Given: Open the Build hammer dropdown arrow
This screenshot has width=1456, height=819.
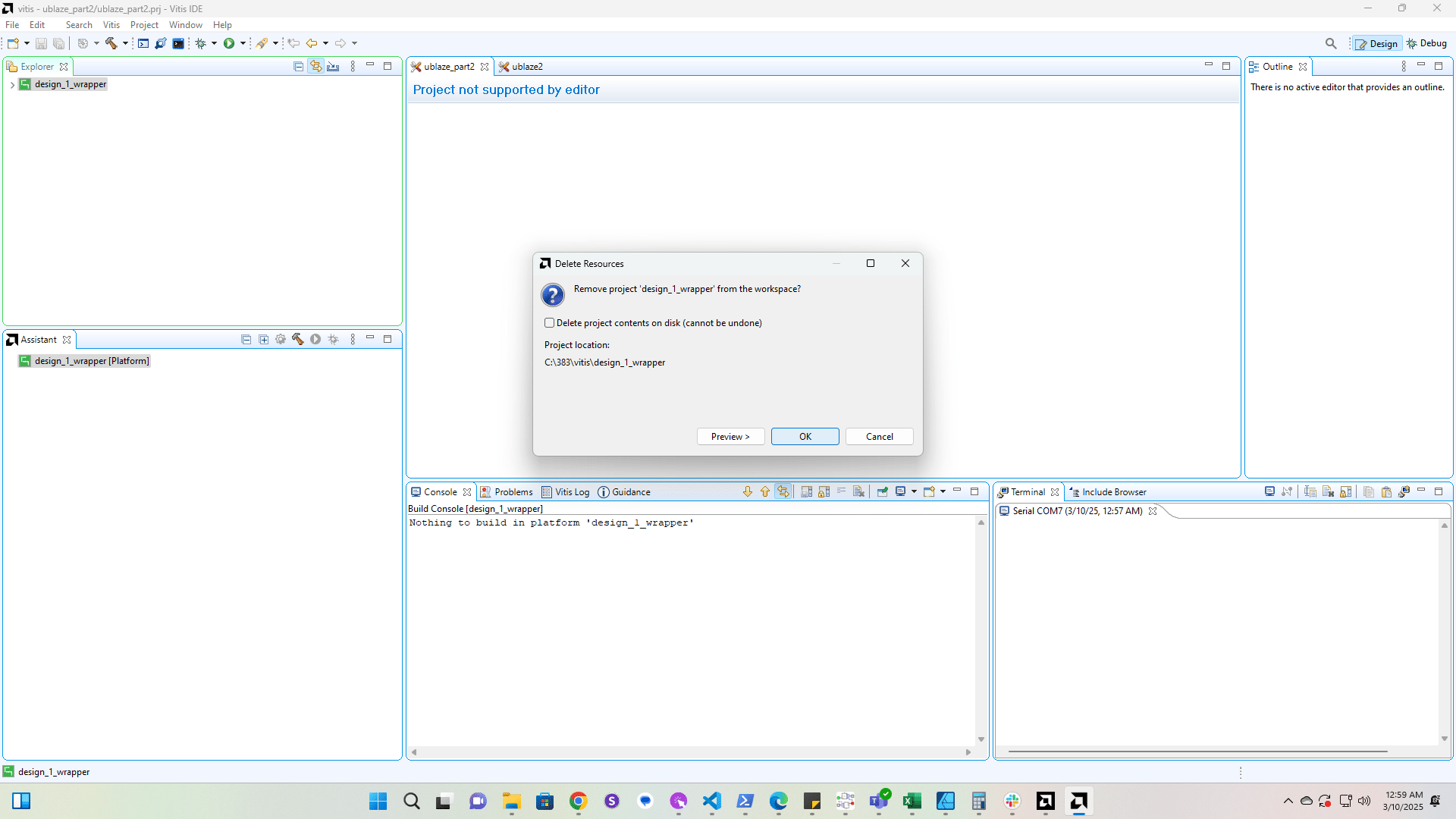Looking at the screenshot, I should 125,43.
